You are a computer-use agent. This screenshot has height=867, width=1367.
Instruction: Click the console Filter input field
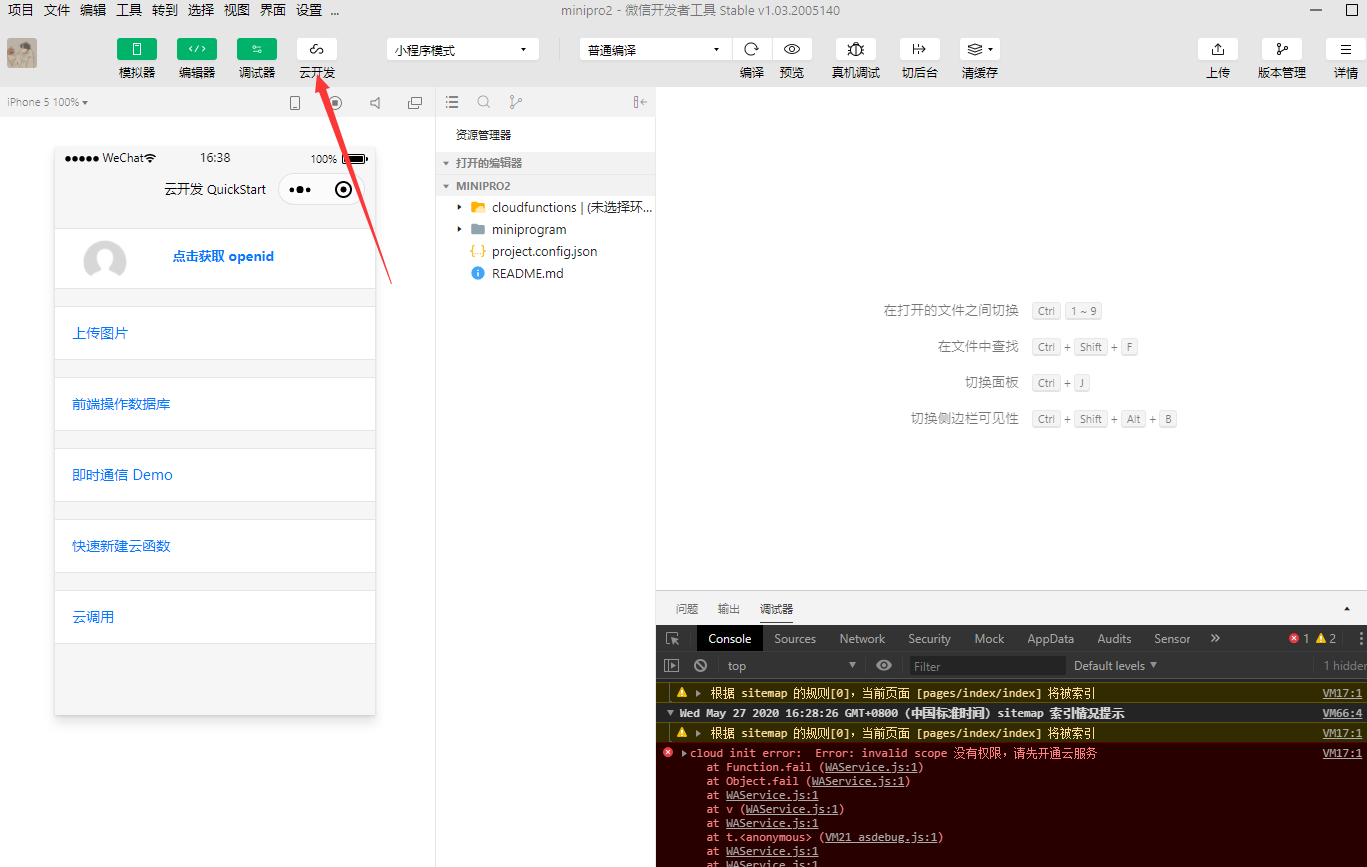(x=987, y=666)
